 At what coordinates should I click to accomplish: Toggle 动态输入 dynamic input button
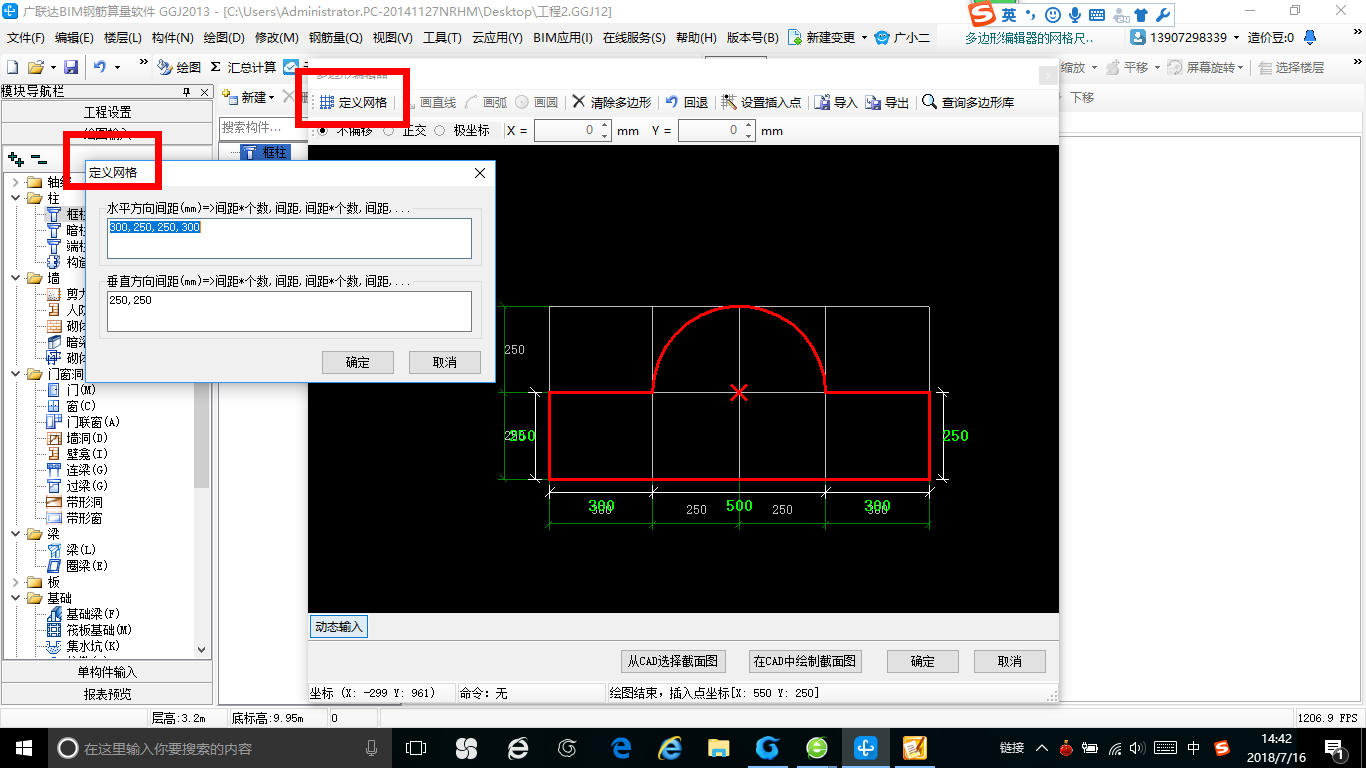(x=339, y=627)
